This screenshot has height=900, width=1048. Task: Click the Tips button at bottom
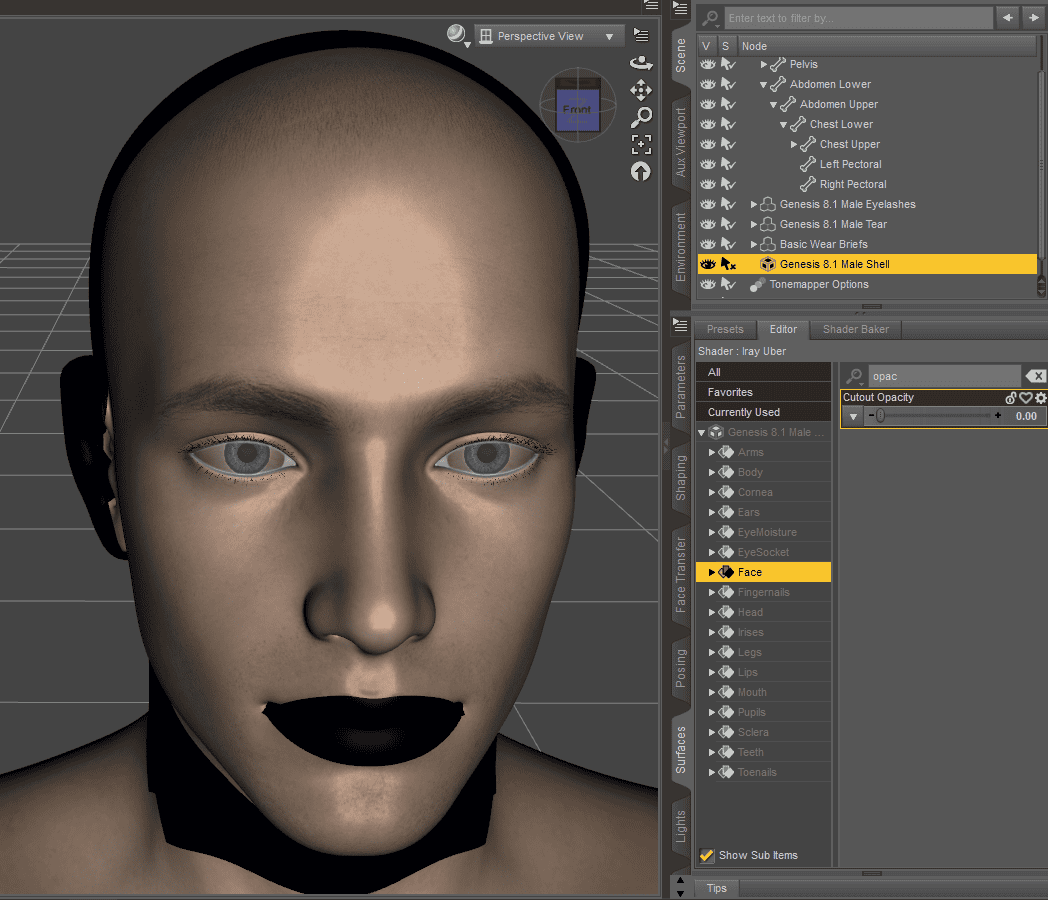(x=716, y=888)
